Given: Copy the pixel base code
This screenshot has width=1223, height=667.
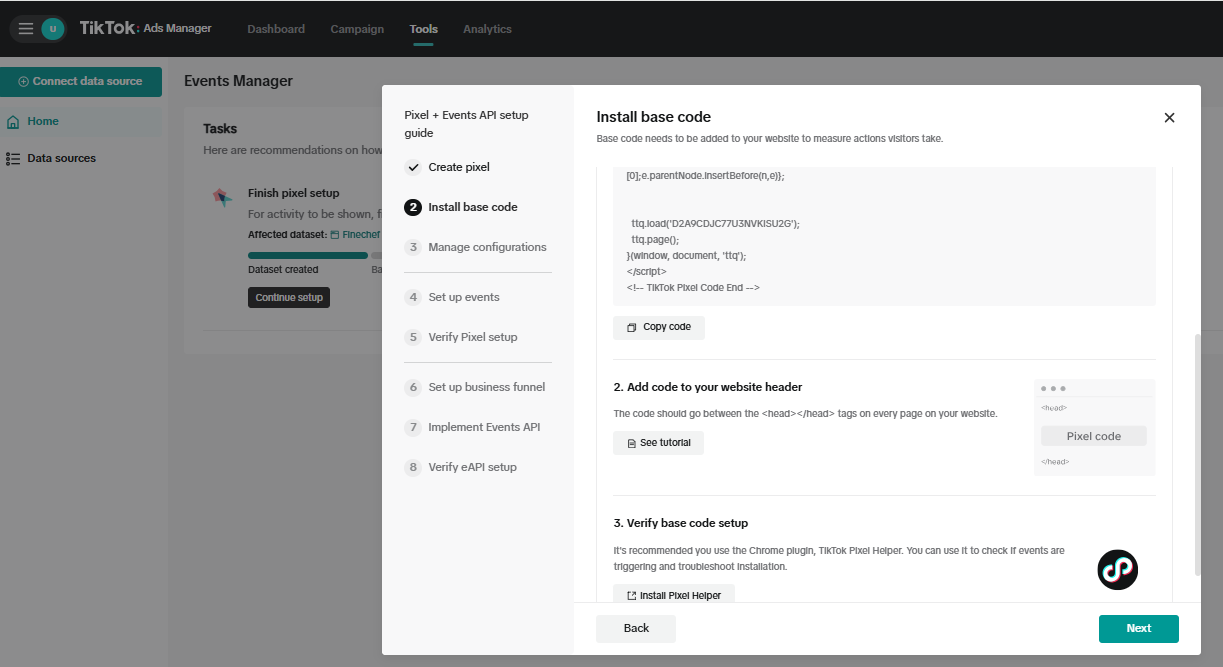Looking at the screenshot, I should [x=659, y=327].
